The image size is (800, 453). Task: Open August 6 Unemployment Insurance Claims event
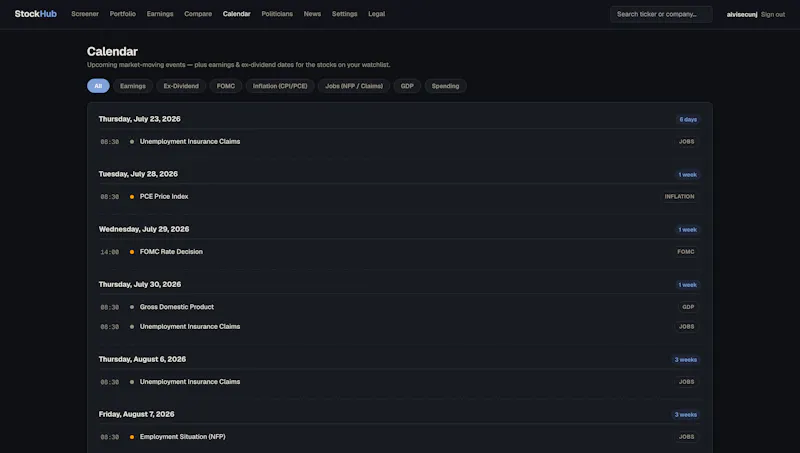(x=190, y=382)
